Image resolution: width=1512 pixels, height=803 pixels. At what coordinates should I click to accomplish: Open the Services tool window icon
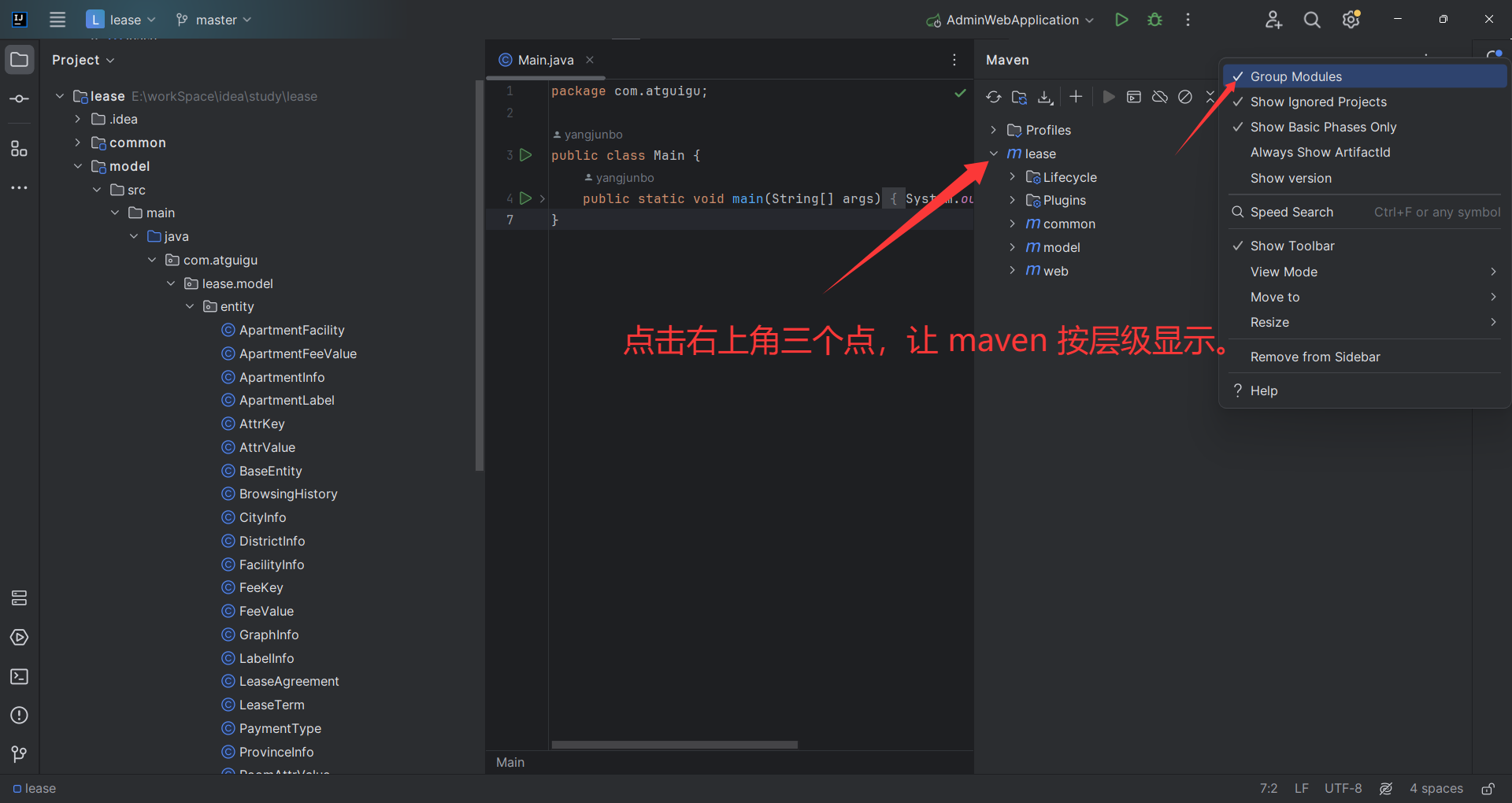click(20, 598)
